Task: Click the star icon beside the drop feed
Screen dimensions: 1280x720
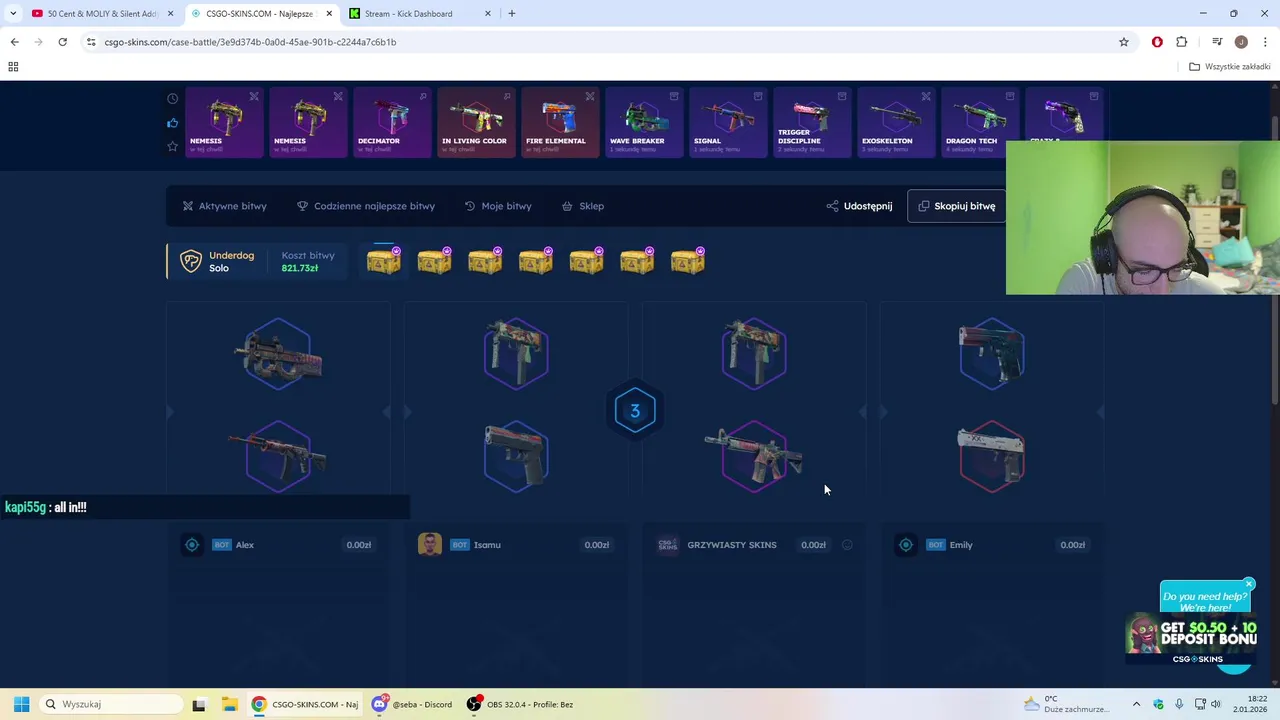Action: coord(172,146)
